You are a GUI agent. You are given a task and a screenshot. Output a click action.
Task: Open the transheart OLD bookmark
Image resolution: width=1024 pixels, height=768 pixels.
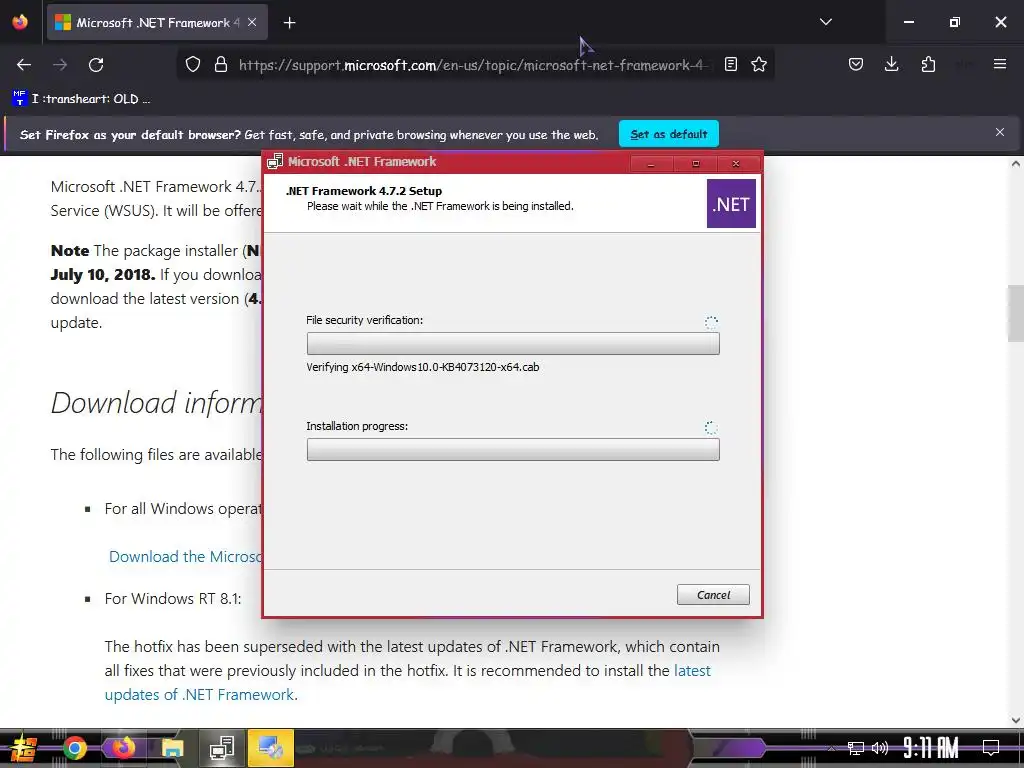[x=81, y=99]
